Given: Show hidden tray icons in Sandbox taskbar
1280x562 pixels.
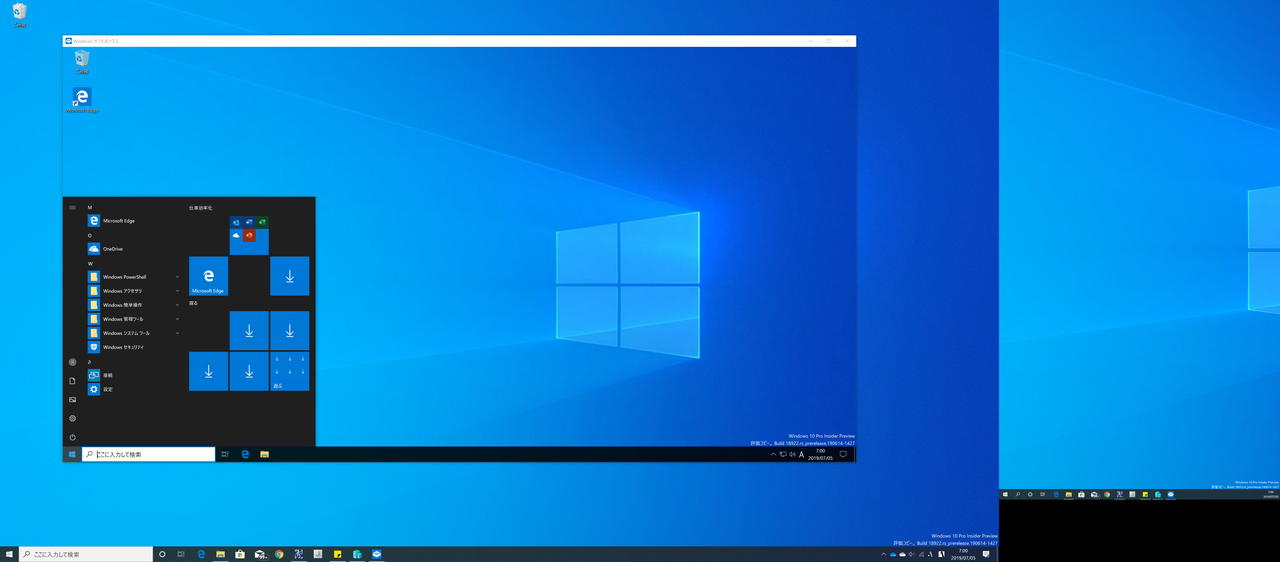Looking at the screenshot, I should 774,454.
